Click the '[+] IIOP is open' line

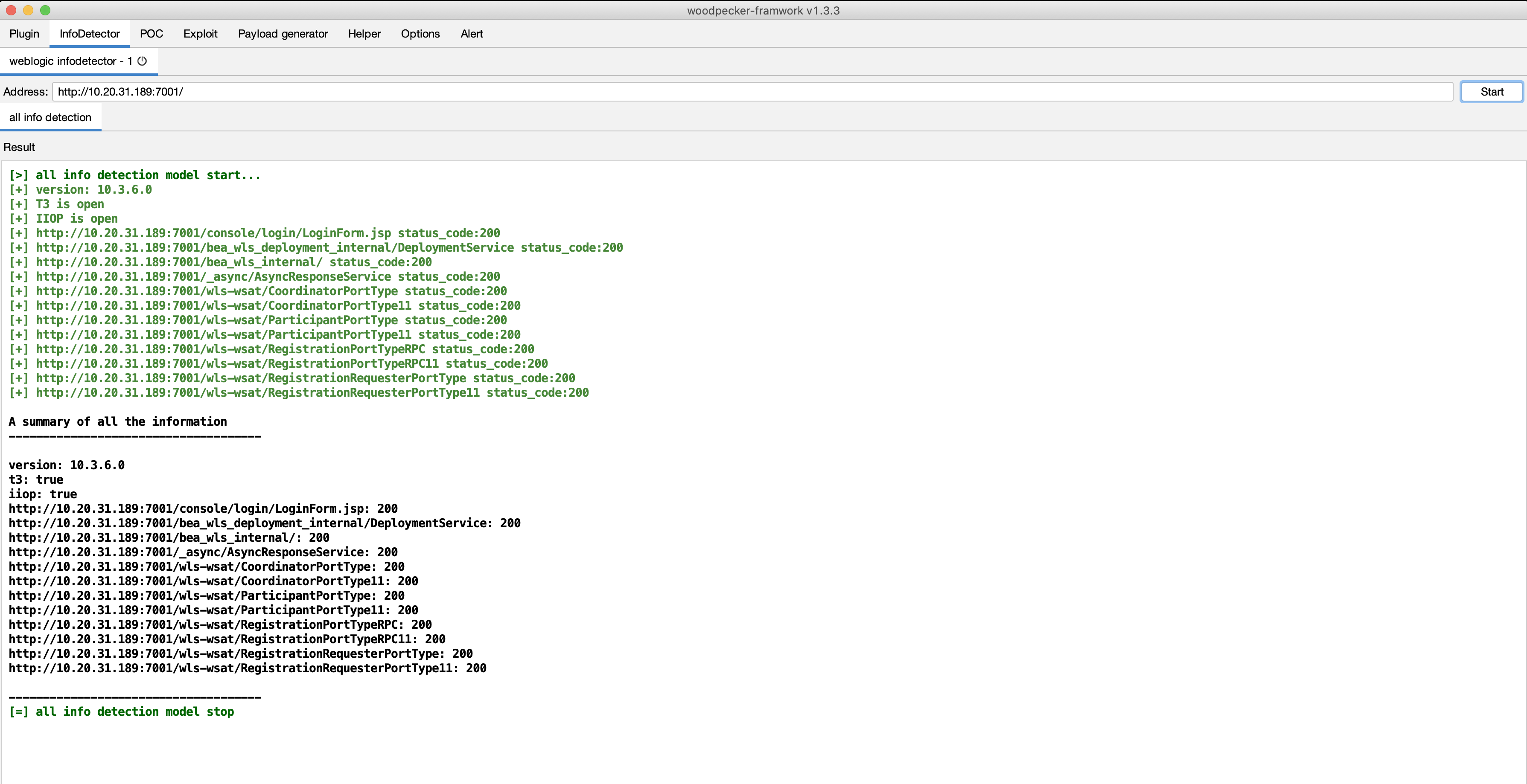click(x=63, y=219)
